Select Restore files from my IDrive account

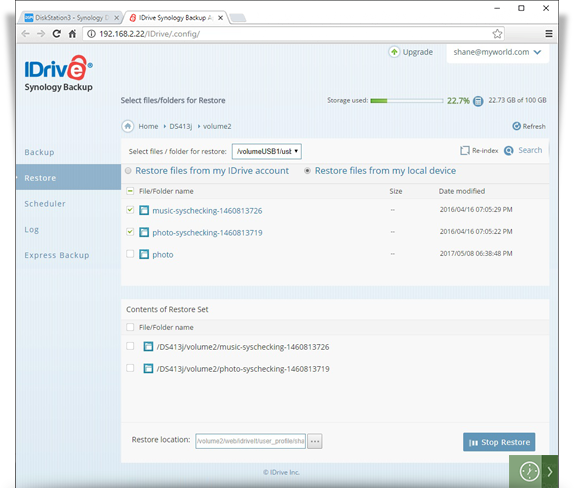(128, 171)
